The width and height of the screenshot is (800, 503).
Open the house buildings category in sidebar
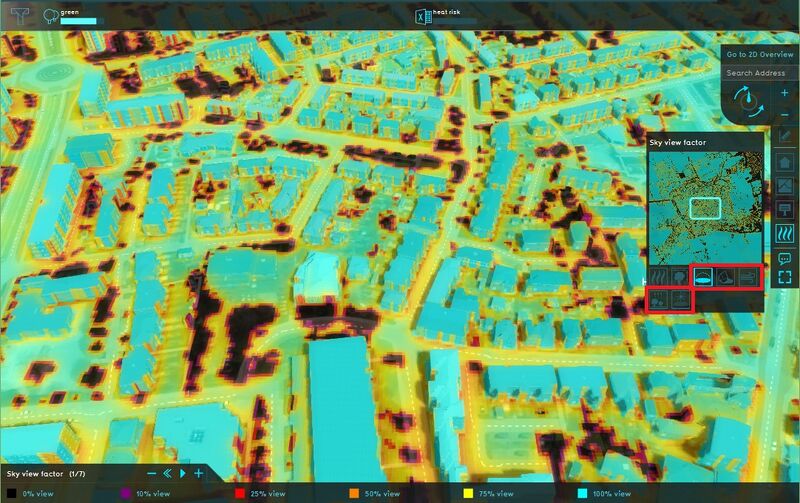[785, 162]
